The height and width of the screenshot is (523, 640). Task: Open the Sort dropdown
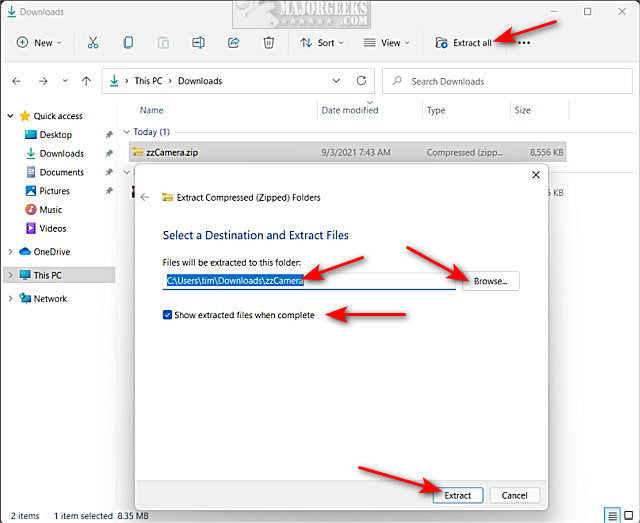click(322, 42)
